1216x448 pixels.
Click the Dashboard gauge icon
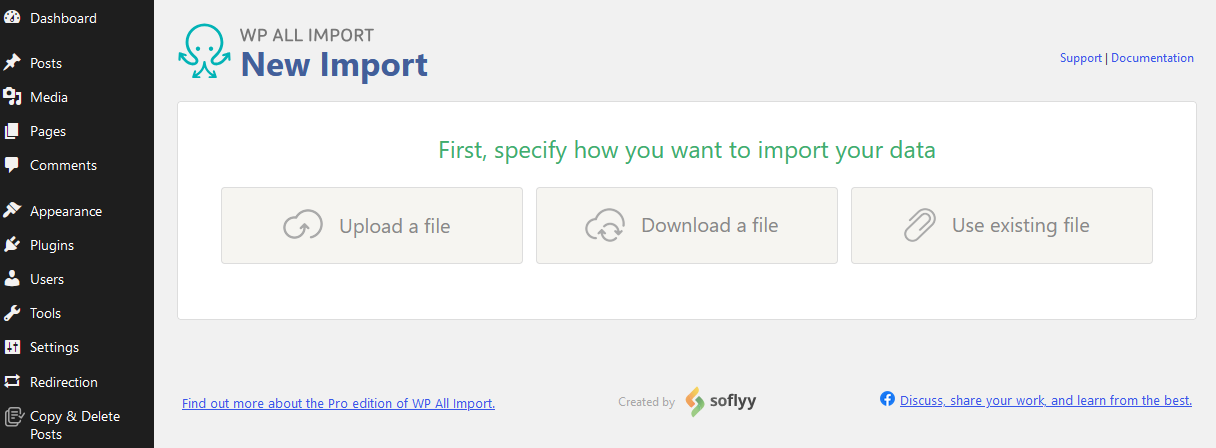12,18
